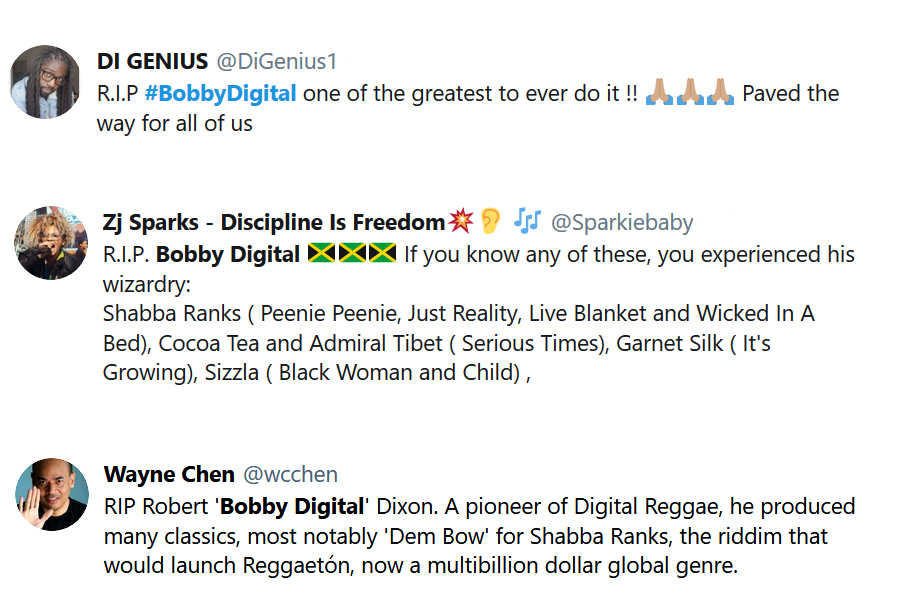920x606 pixels.
Task: Click Zj Sparks - Discipline Is Freedom name
Action: pos(273,222)
